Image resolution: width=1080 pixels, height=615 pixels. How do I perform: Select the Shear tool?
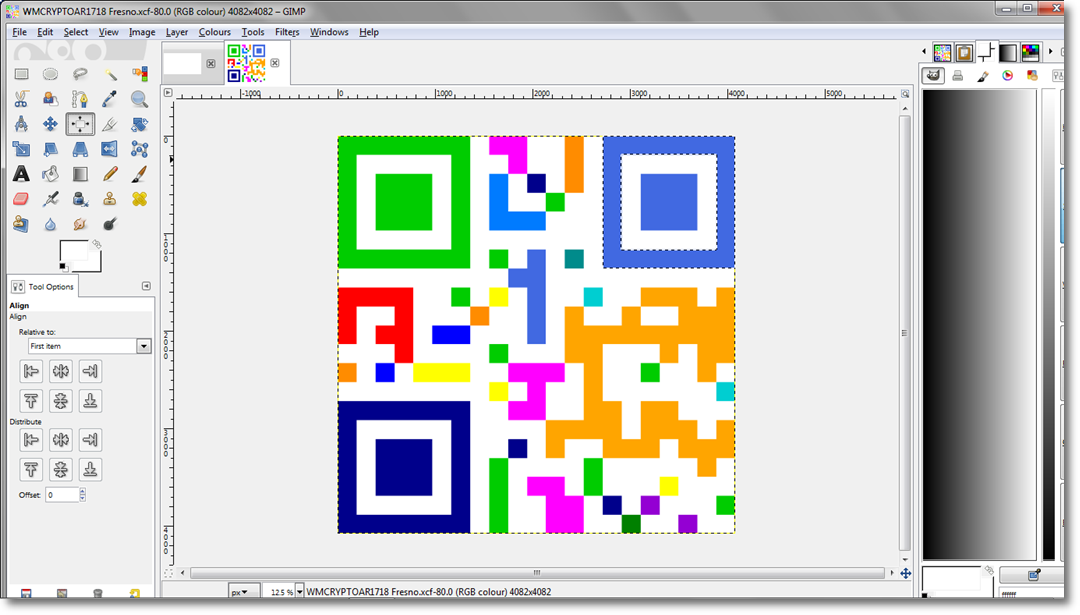click(50, 149)
